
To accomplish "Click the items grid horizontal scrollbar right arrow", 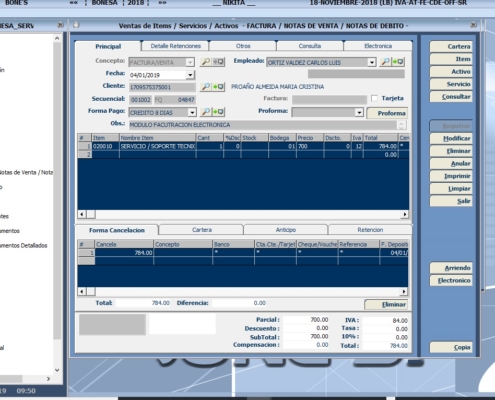I will [405, 214].
